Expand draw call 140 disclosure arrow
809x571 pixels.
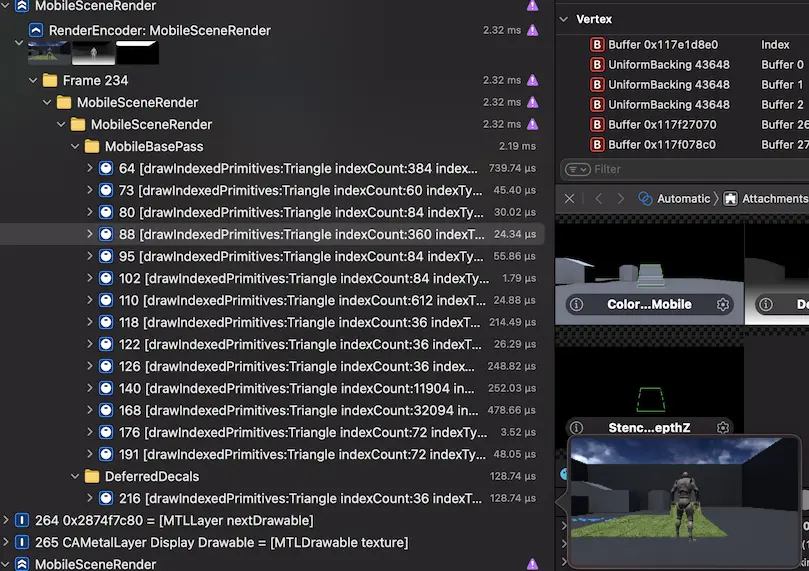click(90, 389)
